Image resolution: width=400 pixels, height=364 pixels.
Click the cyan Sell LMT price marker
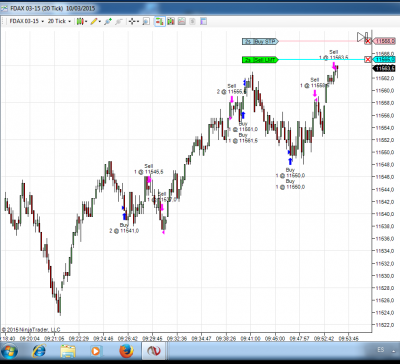(x=384, y=60)
